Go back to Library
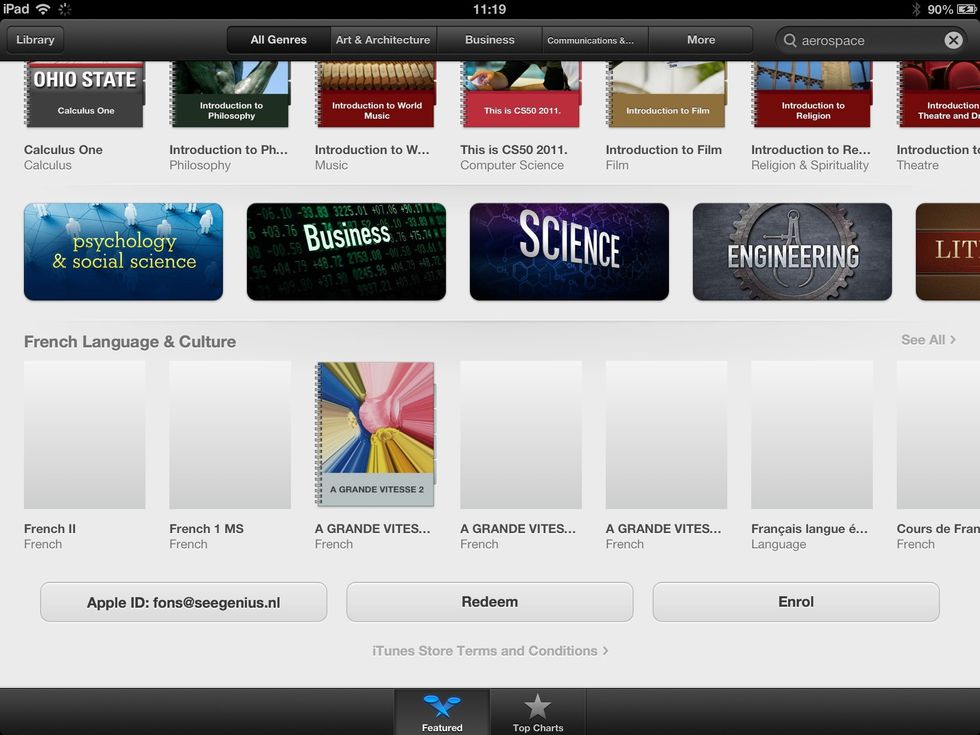980x735 pixels. click(36, 40)
